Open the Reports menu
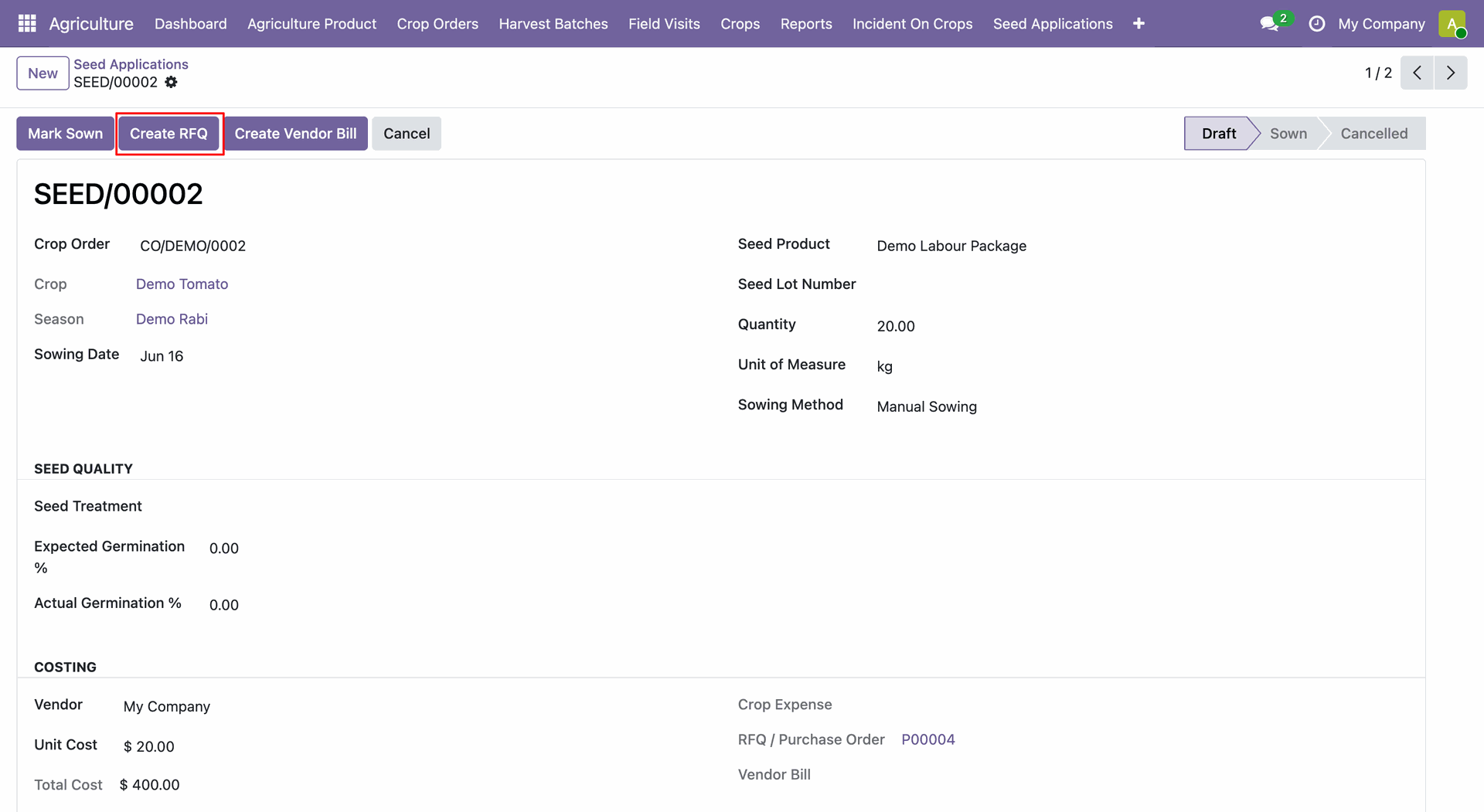 [x=806, y=24]
